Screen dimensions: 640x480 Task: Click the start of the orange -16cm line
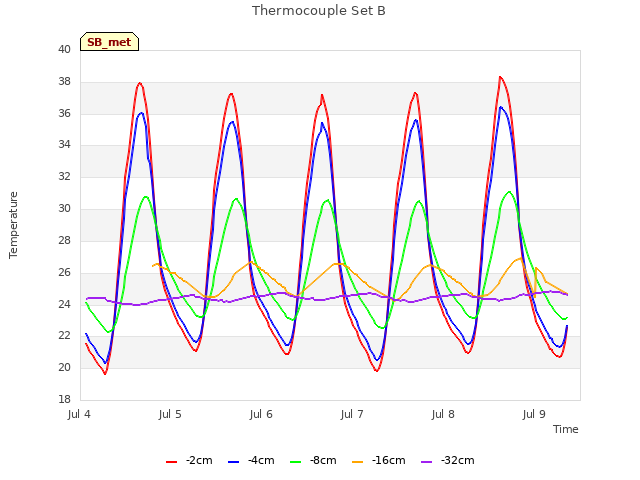pos(153,266)
